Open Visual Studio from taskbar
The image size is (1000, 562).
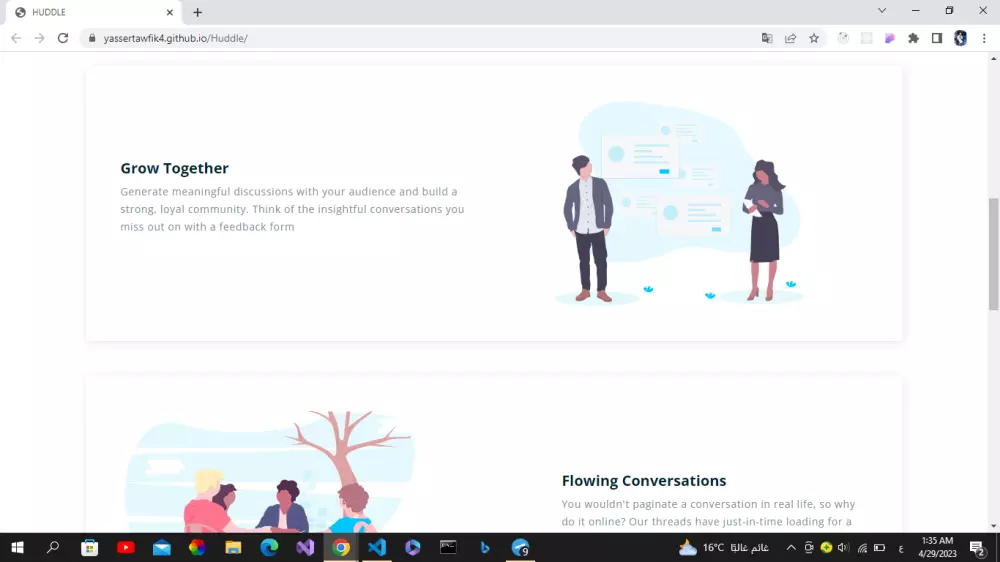click(305, 547)
